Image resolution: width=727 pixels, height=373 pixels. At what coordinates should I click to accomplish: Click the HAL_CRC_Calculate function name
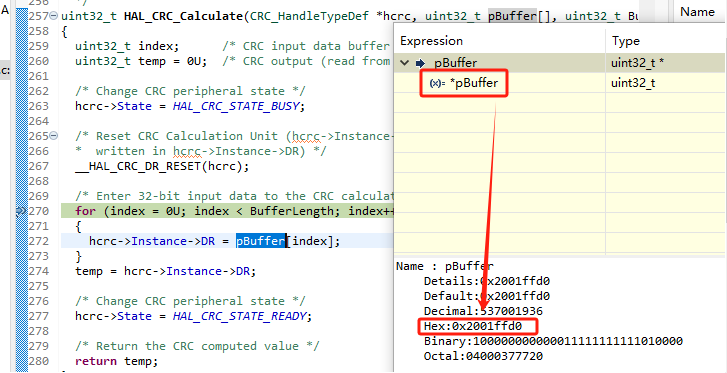pos(183,16)
